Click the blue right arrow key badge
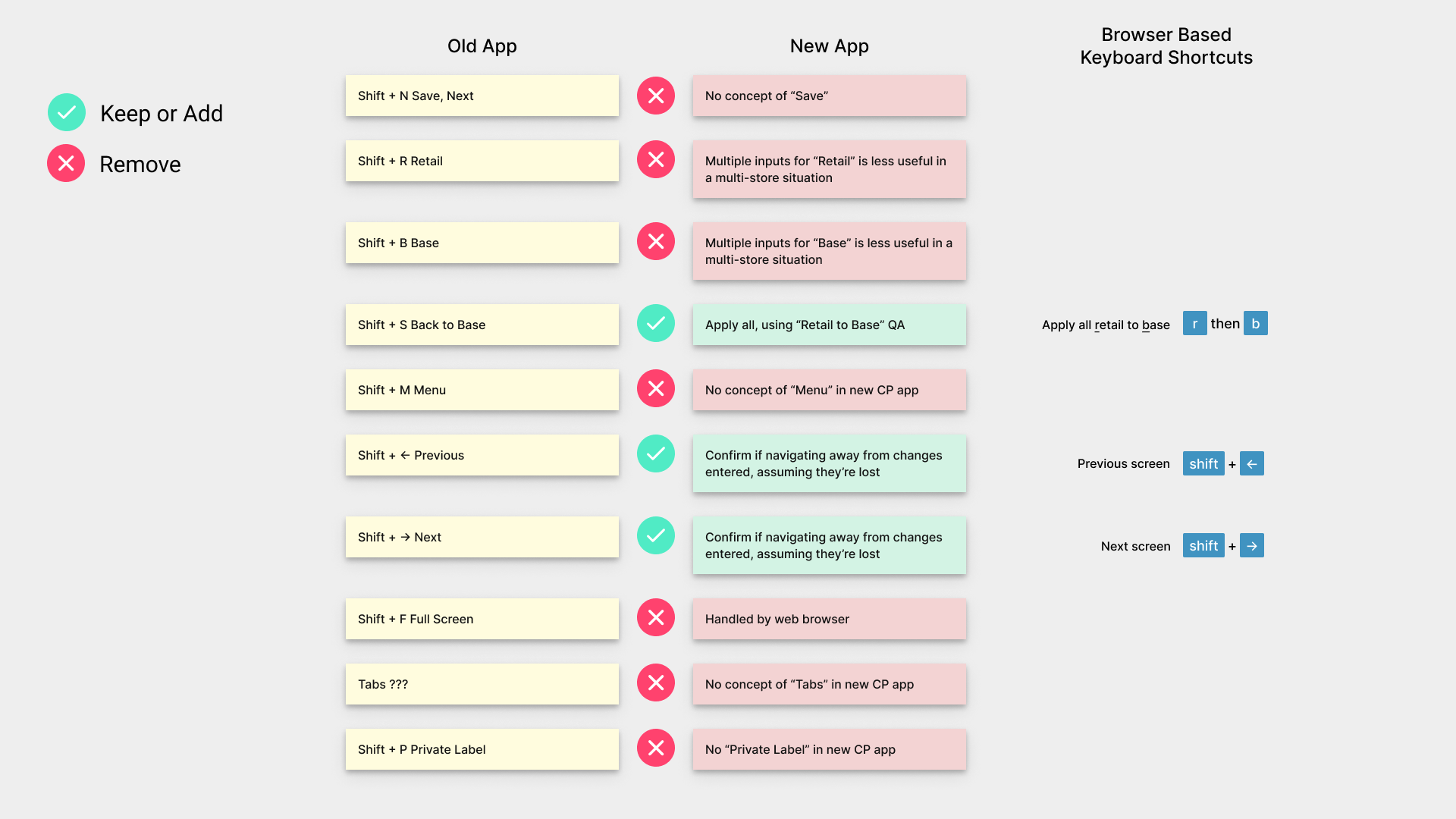The height and width of the screenshot is (819, 1456). click(x=1252, y=546)
